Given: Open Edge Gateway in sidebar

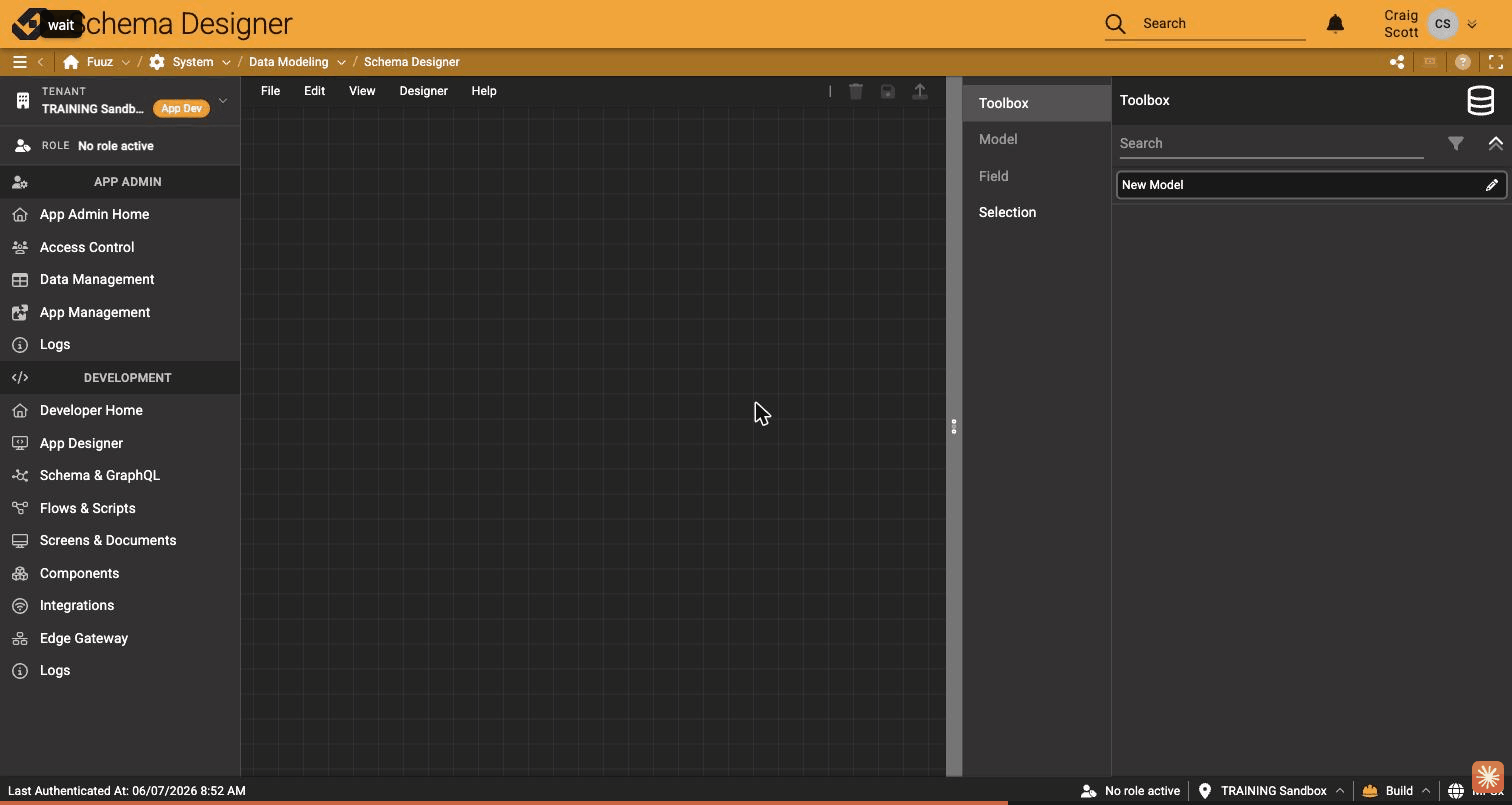Looking at the screenshot, I should pyautogui.click(x=120, y=638).
